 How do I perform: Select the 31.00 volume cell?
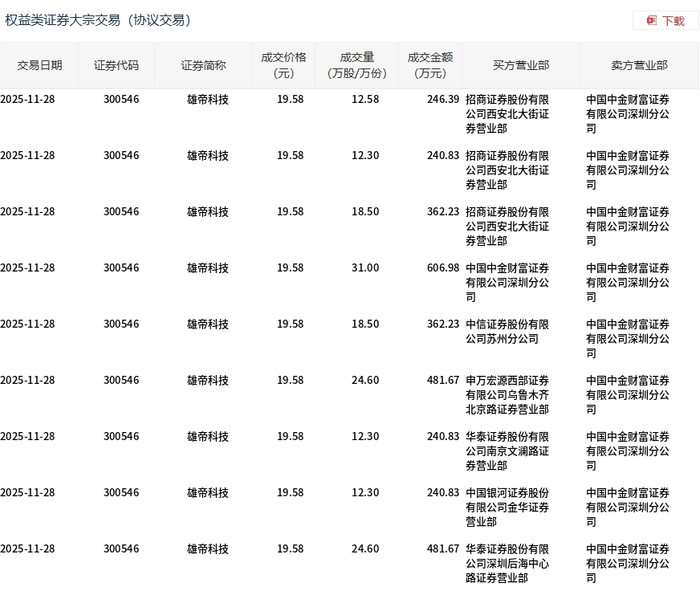[365, 268]
